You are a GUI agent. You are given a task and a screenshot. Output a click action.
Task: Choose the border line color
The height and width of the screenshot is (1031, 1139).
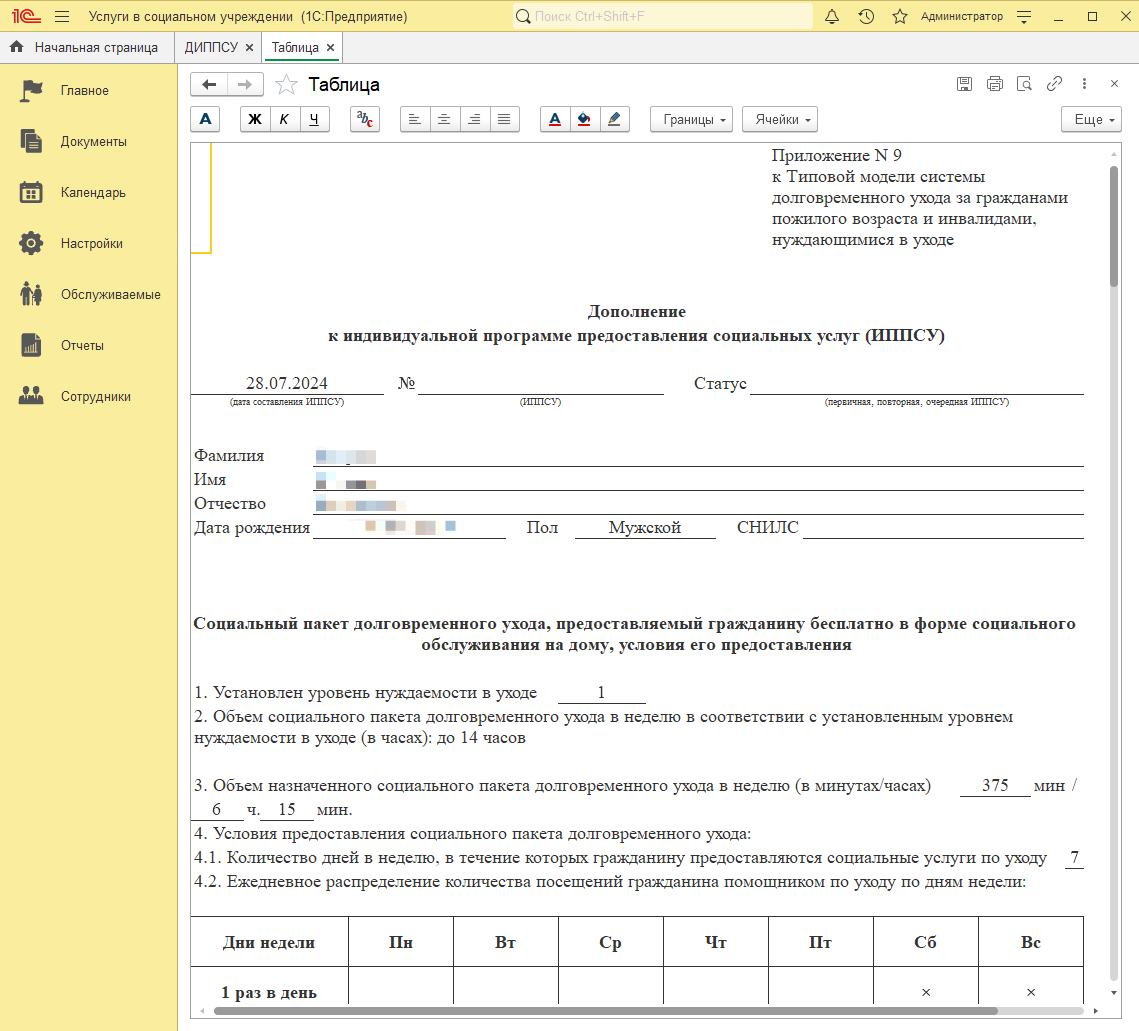[x=614, y=119]
